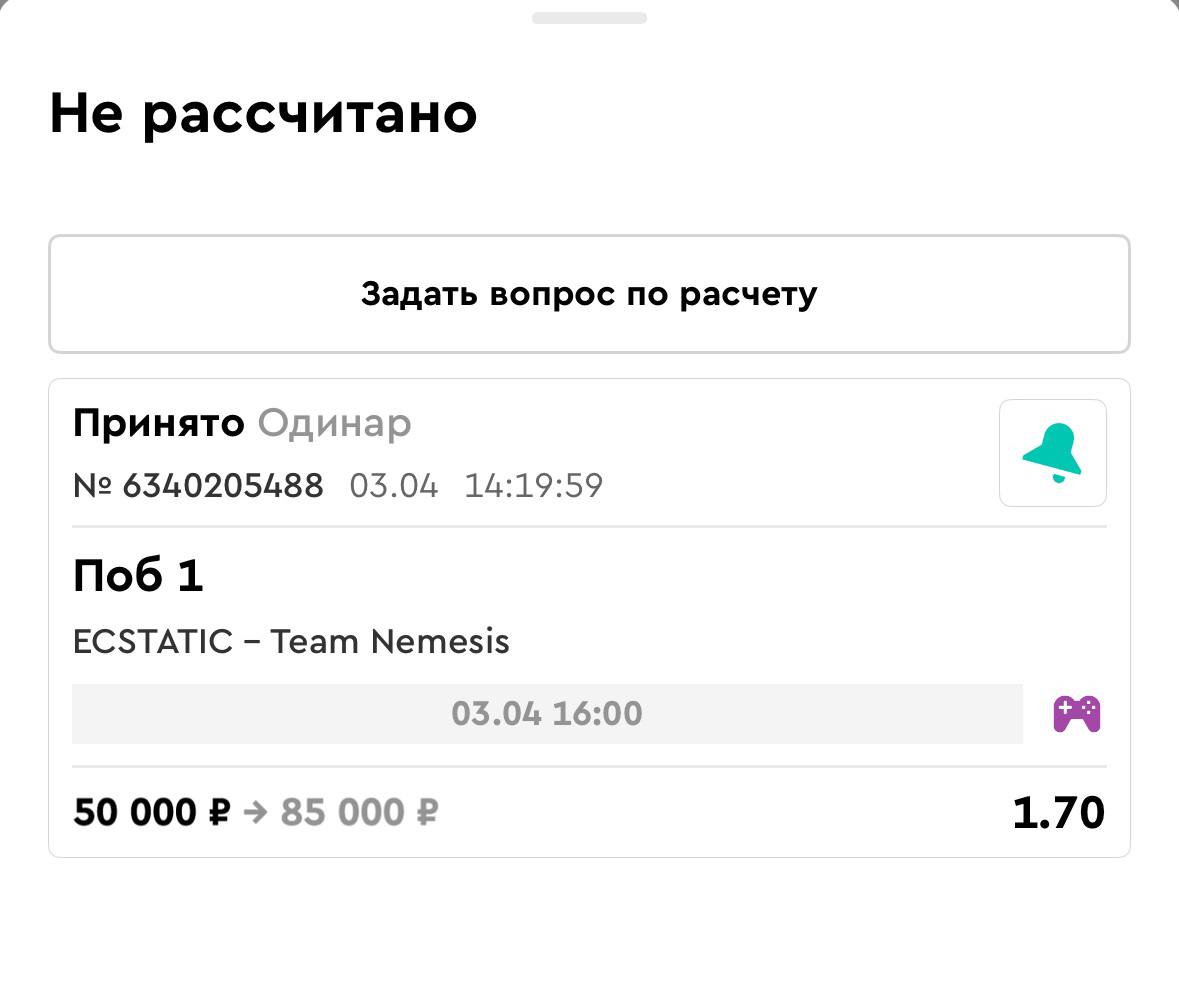Click the "Не рассчитано" heading
The height and width of the screenshot is (1004, 1179).
tap(263, 113)
